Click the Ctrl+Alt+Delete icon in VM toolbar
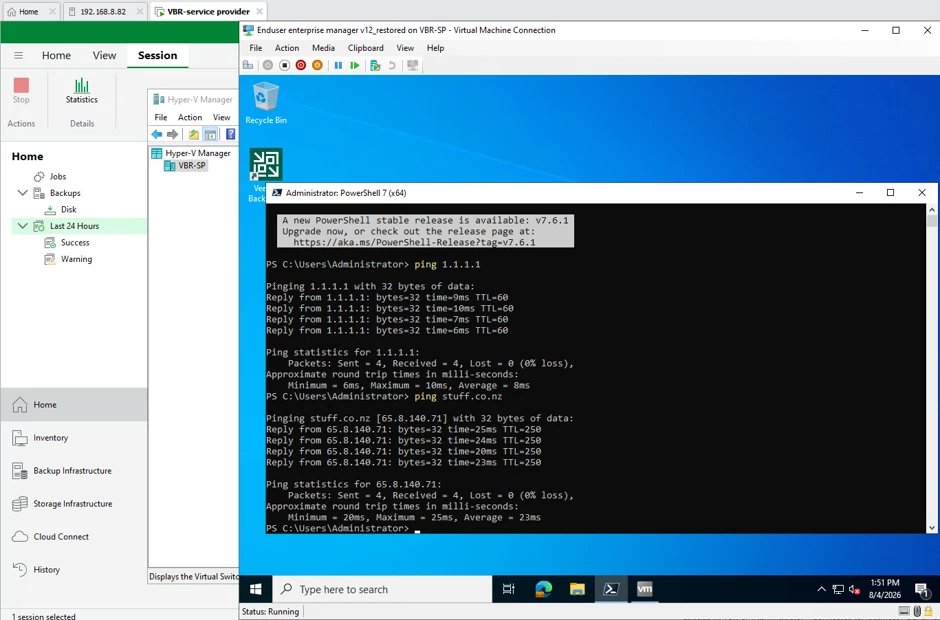Image resolution: width=940 pixels, height=620 pixels. point(248,65)
